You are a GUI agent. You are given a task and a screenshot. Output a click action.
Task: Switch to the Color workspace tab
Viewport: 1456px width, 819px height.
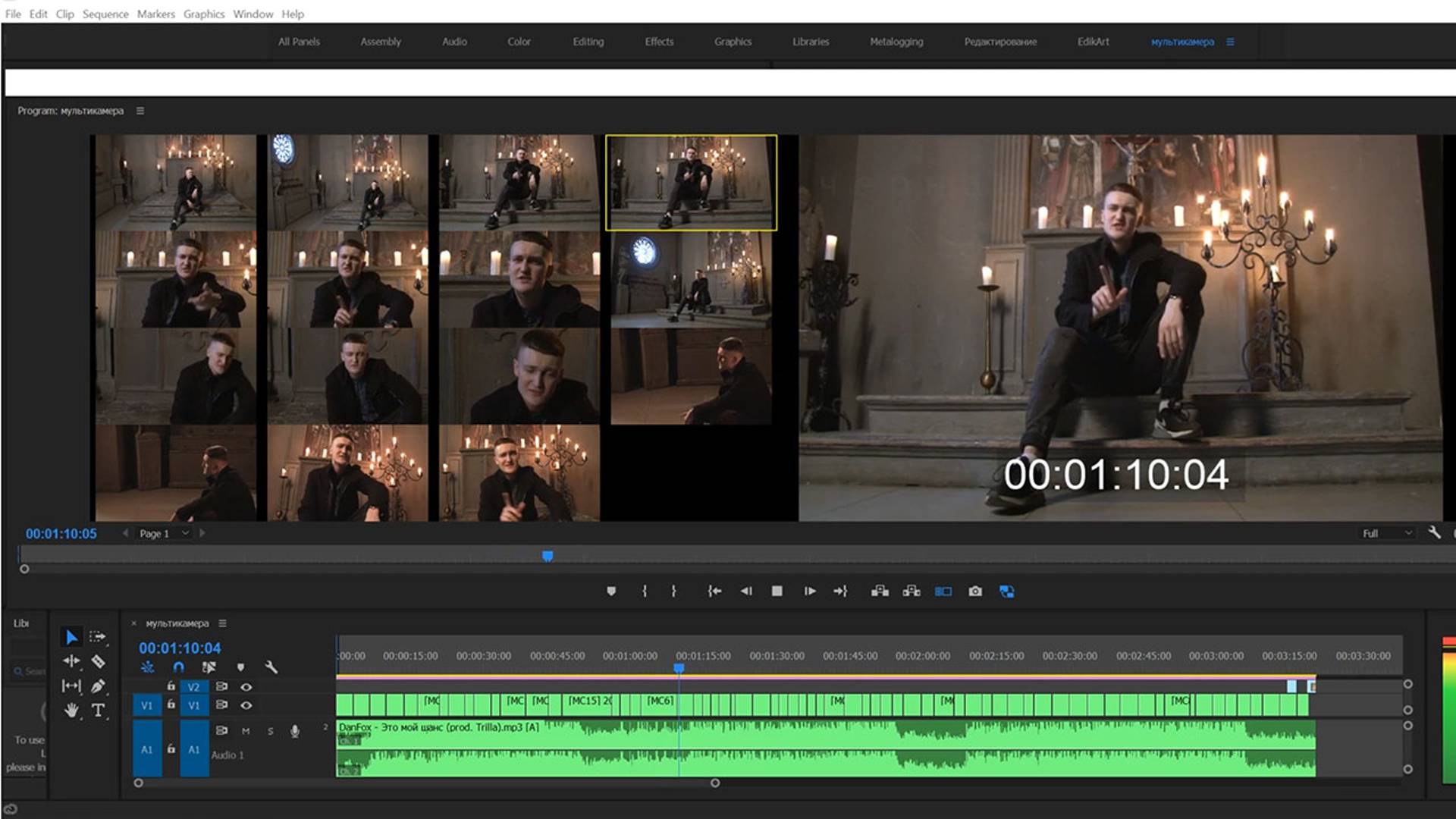point(519,42)
